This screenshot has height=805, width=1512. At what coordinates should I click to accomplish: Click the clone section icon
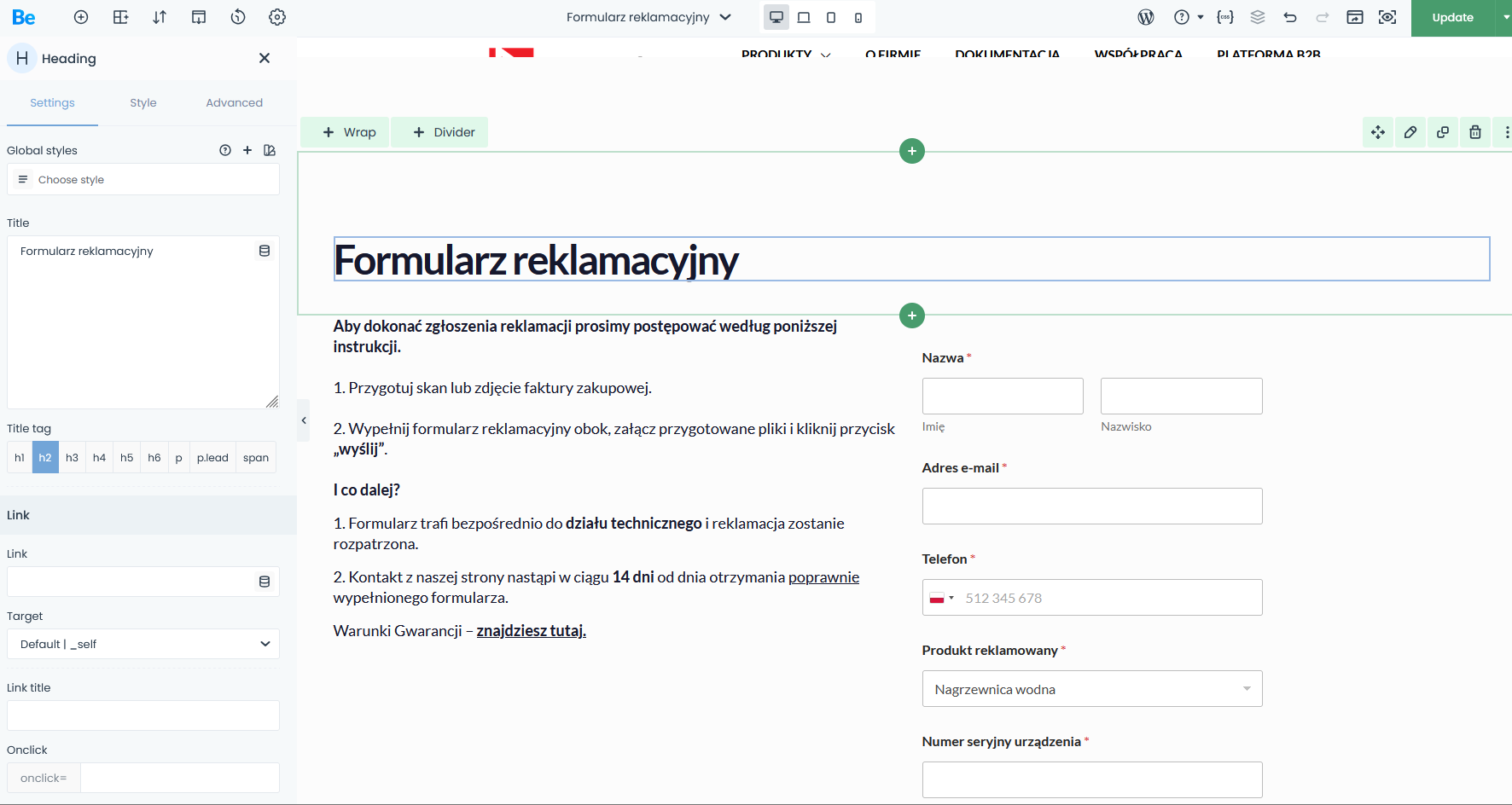tap(1443, 132)
